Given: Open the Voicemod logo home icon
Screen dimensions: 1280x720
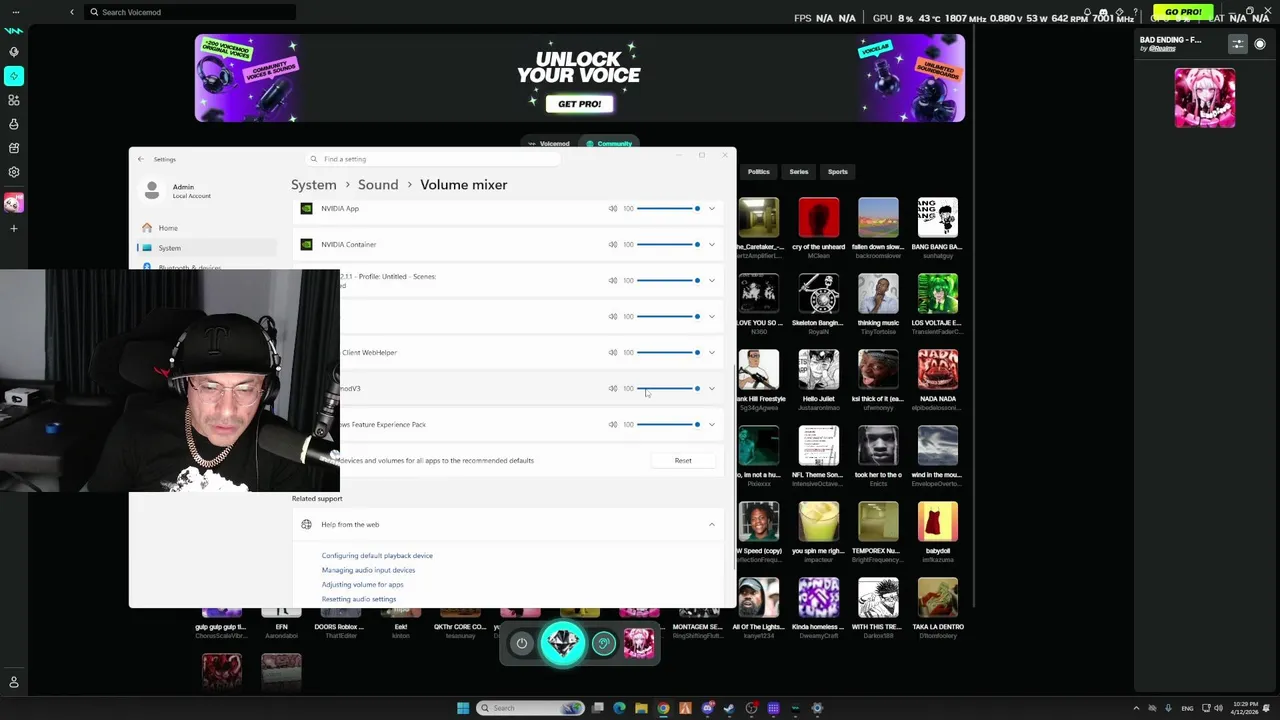Looking at the screenshot, I should click(x=14, y=30).
